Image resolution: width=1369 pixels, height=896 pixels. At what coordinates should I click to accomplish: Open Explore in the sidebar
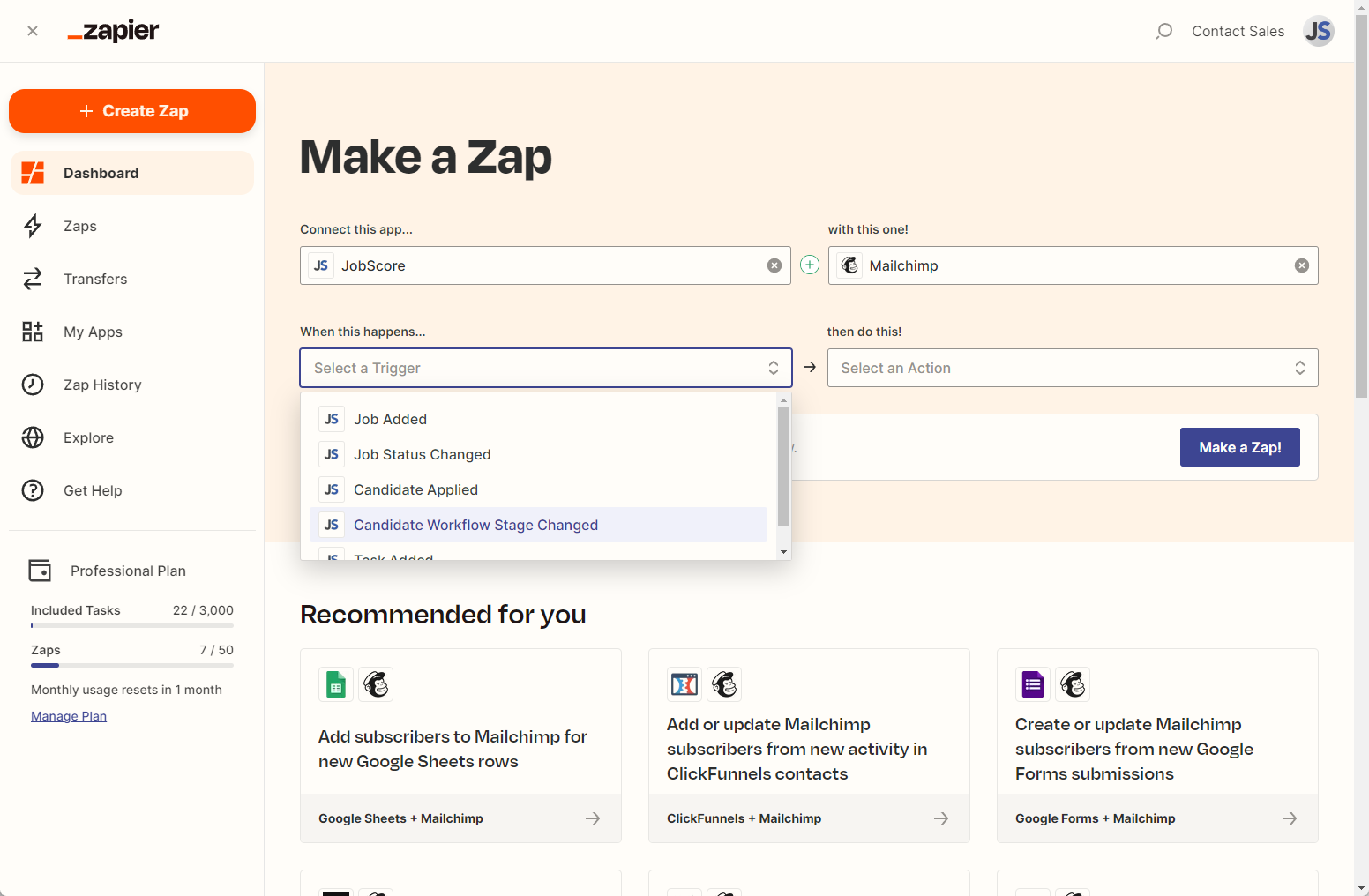point(132,437)
